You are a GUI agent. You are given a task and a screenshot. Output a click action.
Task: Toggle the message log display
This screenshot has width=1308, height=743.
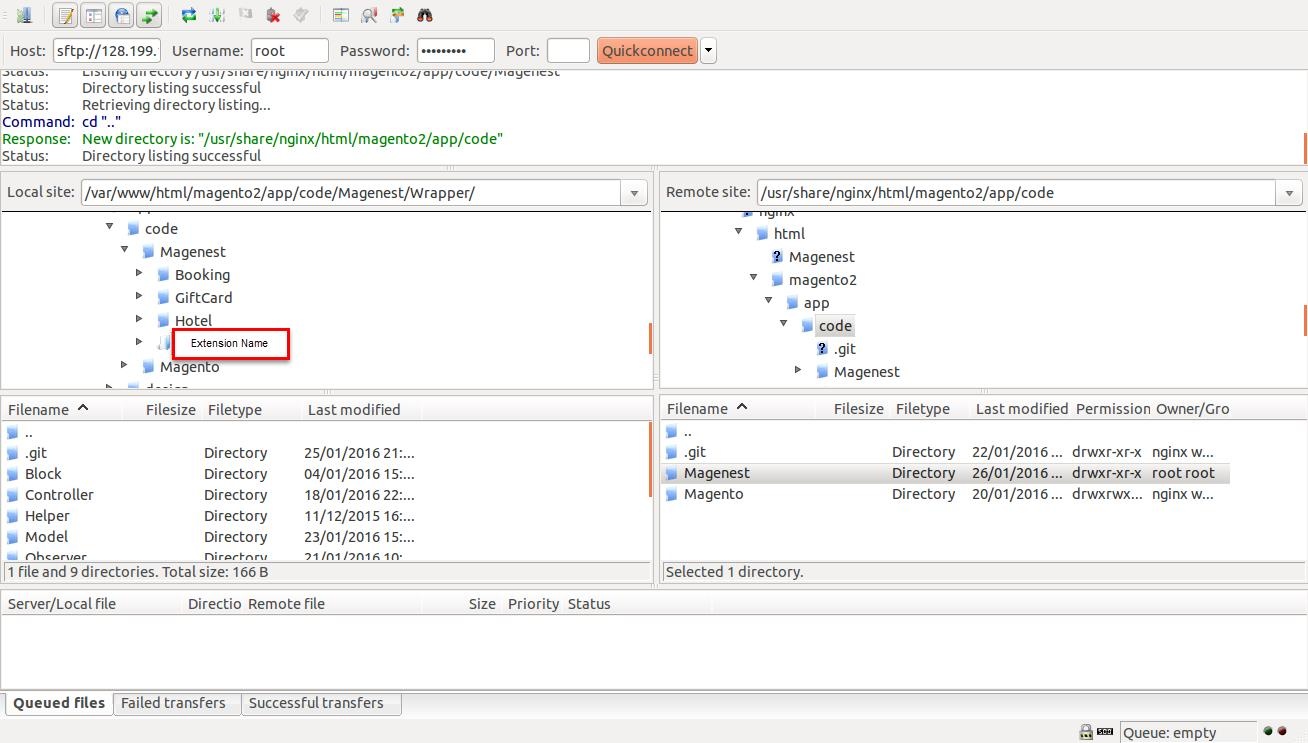(65, 15)
